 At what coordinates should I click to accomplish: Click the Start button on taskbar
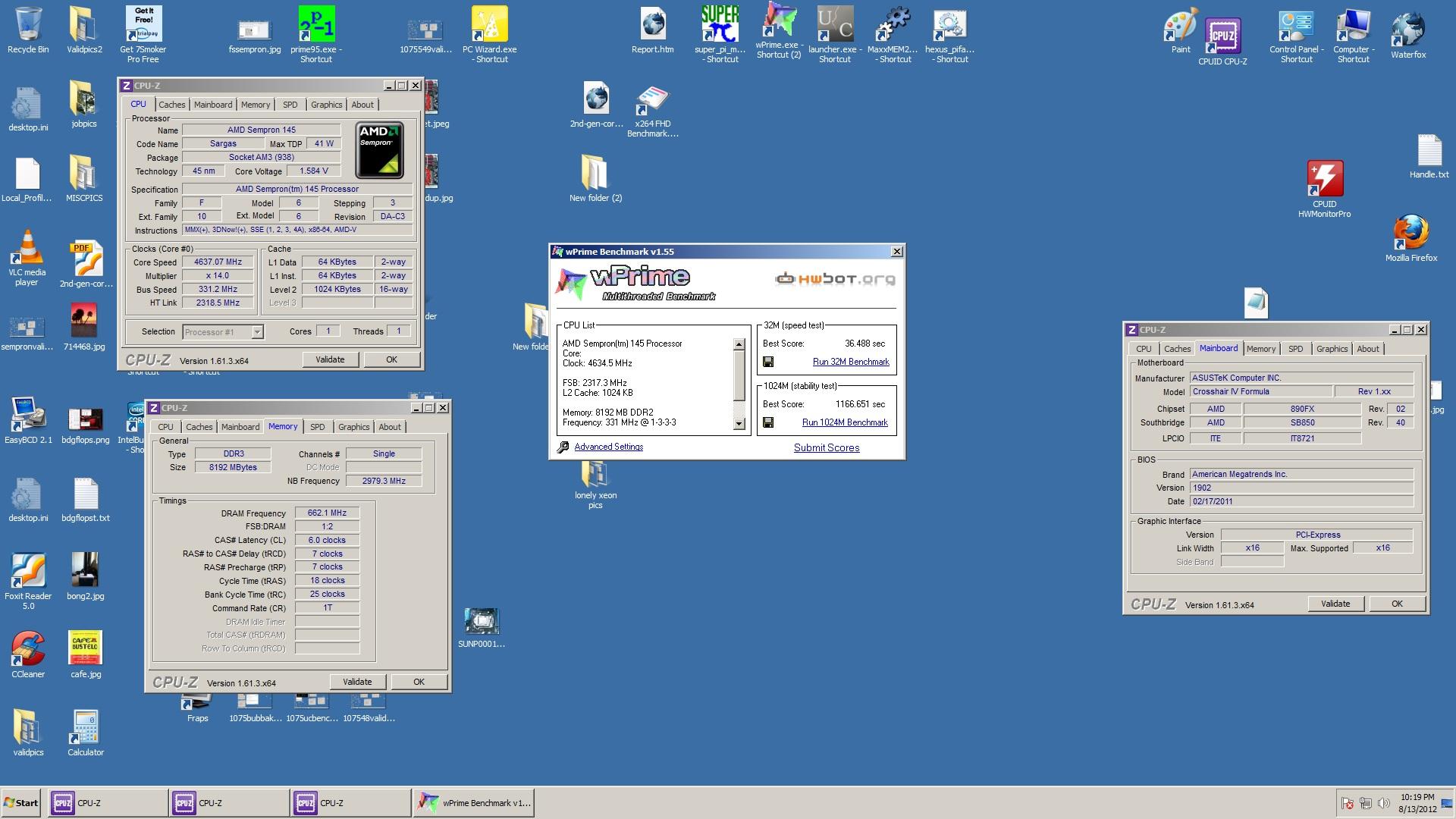pos(21,803)
